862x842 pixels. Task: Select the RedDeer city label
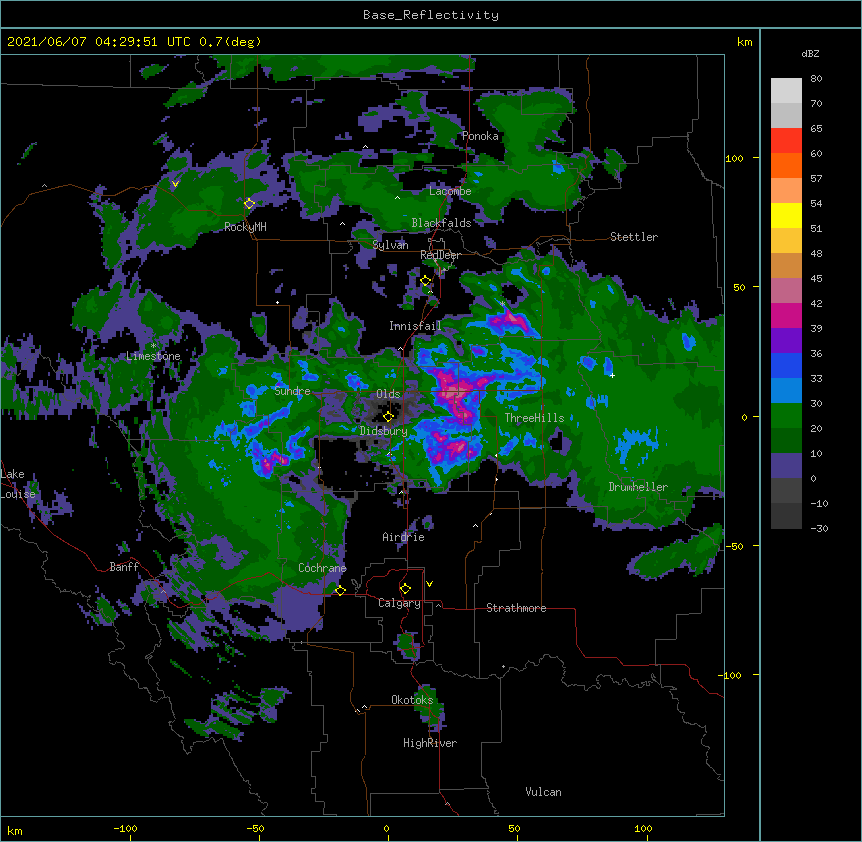[x=440, y=255]
